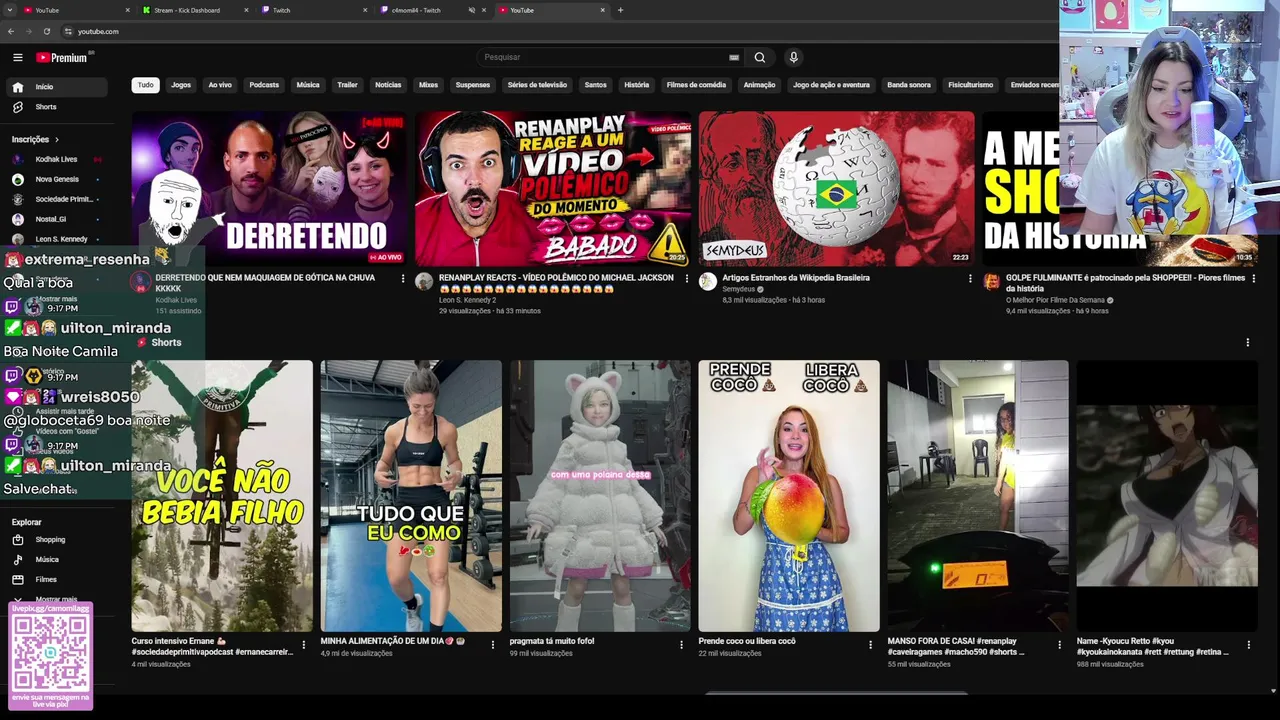Open options menu for Artigos Estranhos da Wikipedia video
Screen dimensions: 1280x720
pos(969,279)
